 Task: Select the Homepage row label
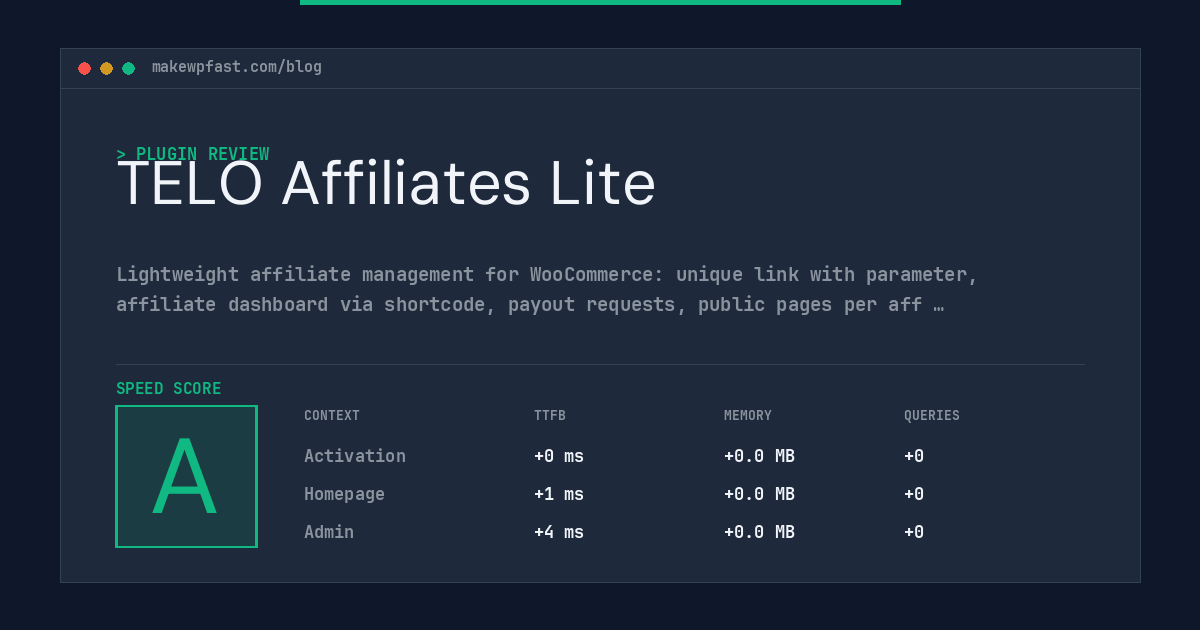click(344, 494)
